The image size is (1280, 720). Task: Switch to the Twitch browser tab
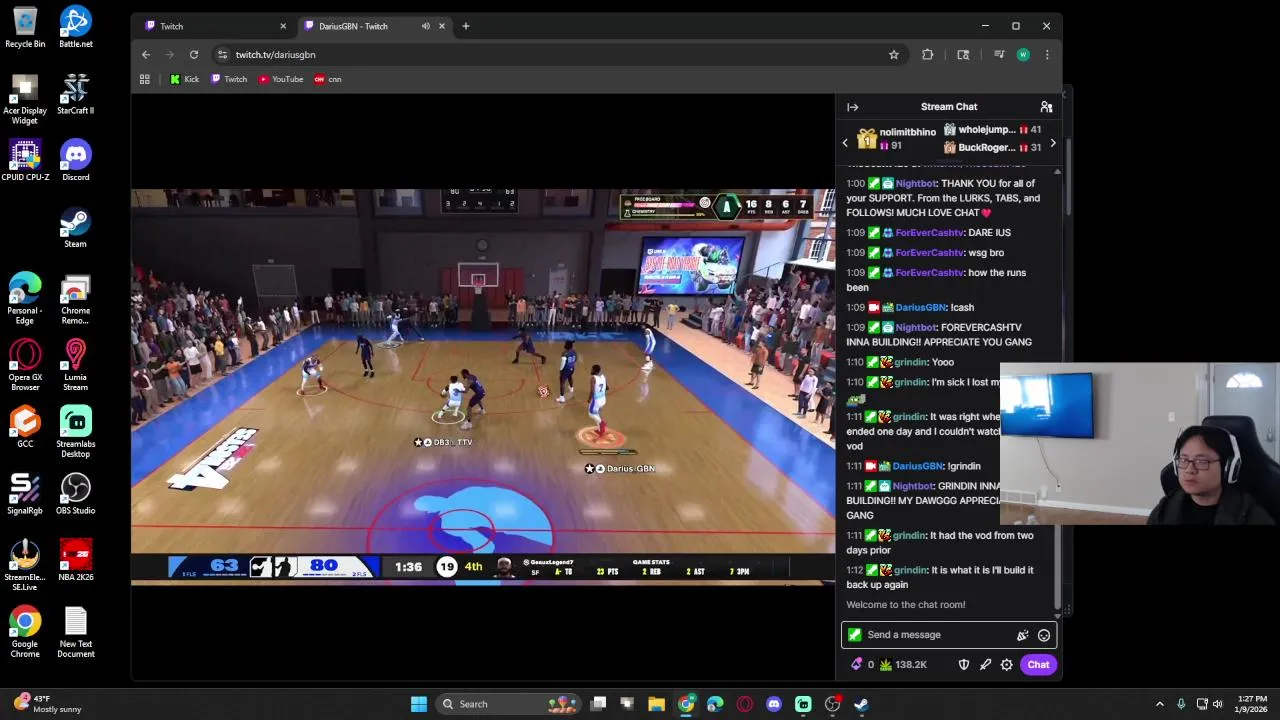pyautogui.click(x=214, y=26)
